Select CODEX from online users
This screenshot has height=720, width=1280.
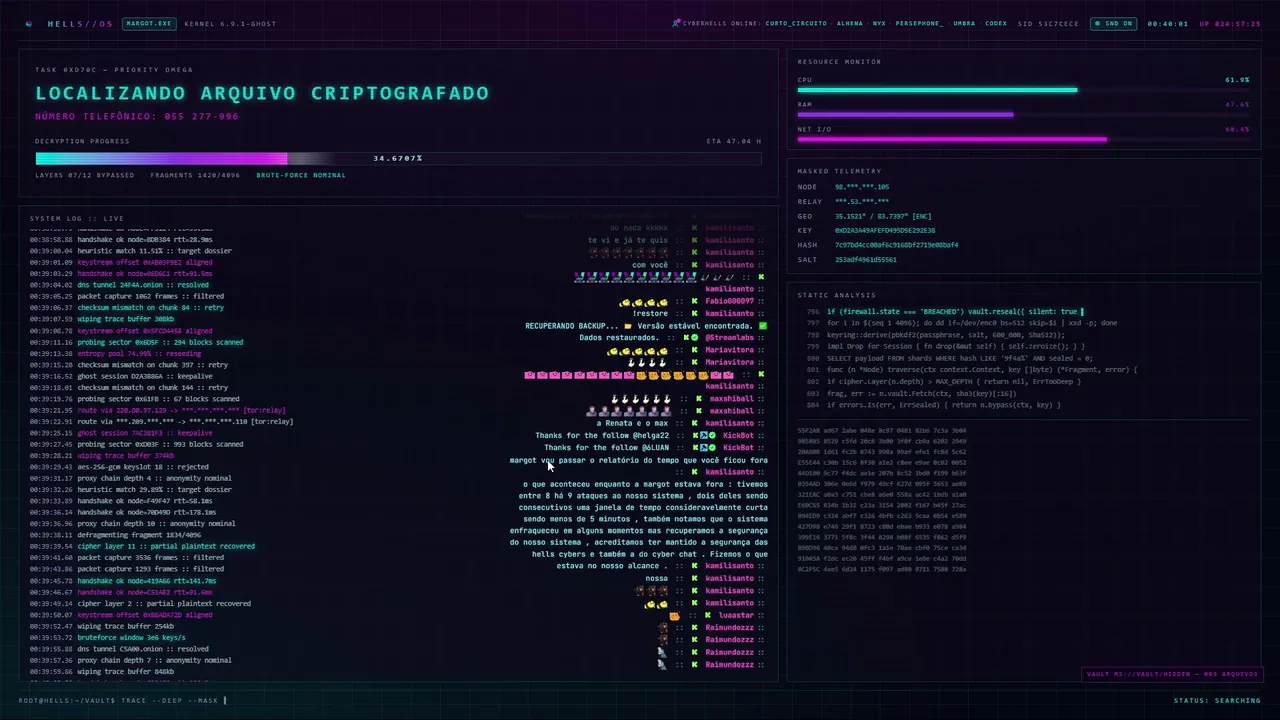coord(996,23)
